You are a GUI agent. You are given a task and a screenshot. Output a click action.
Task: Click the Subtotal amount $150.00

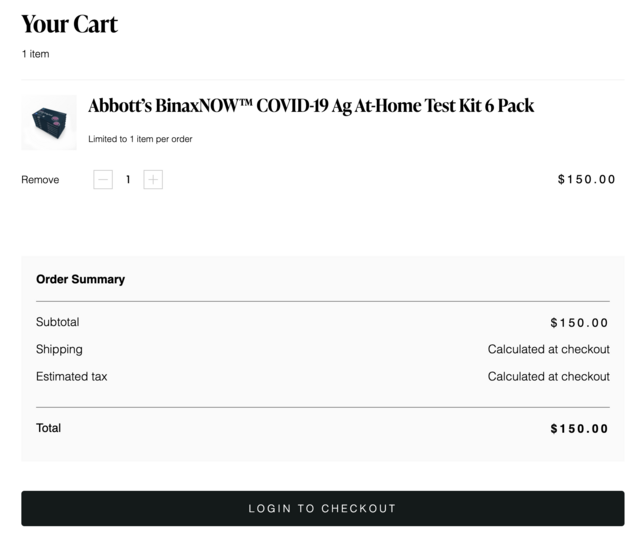click(x=579, y=323)
